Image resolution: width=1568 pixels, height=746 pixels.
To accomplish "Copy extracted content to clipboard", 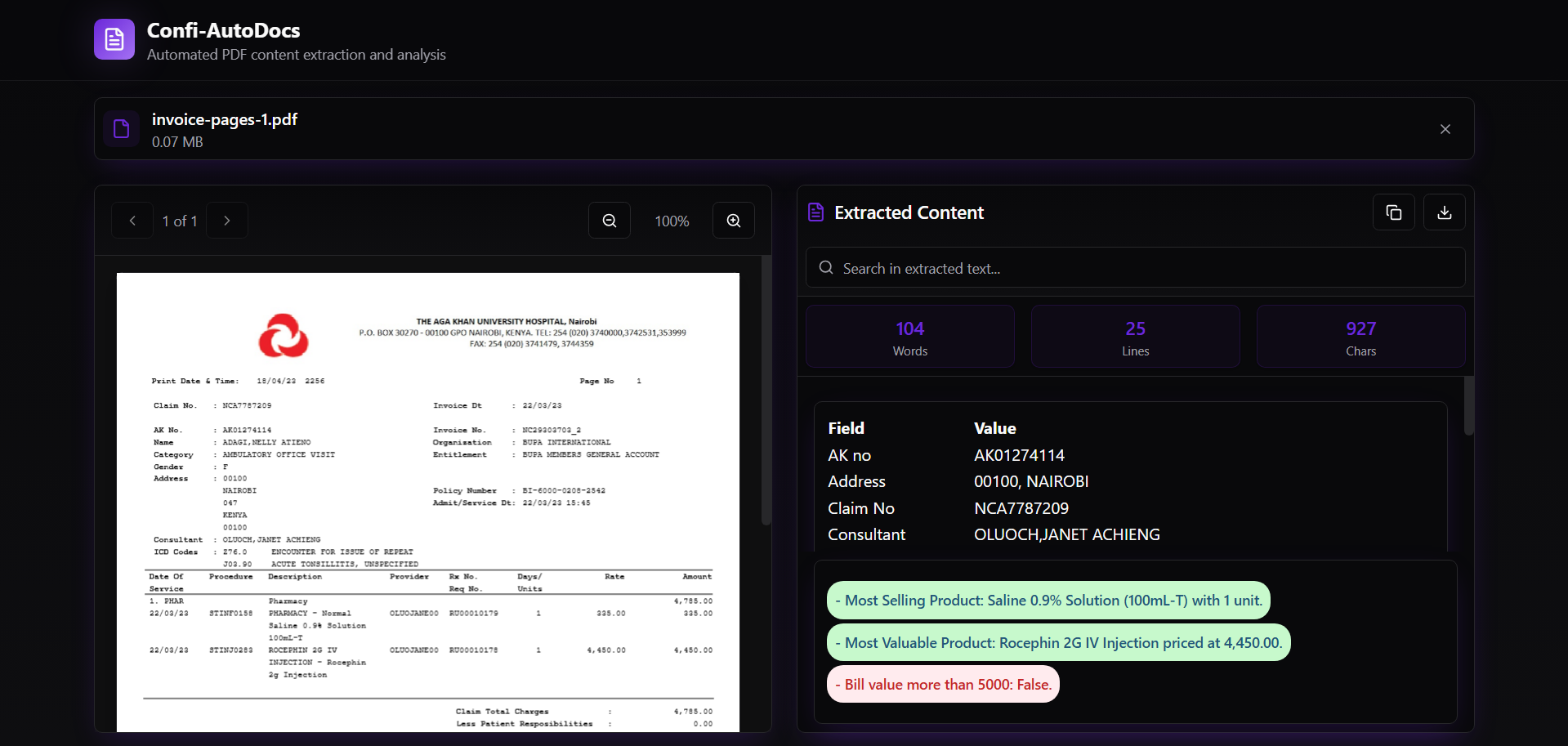I will pos(1394,212).
